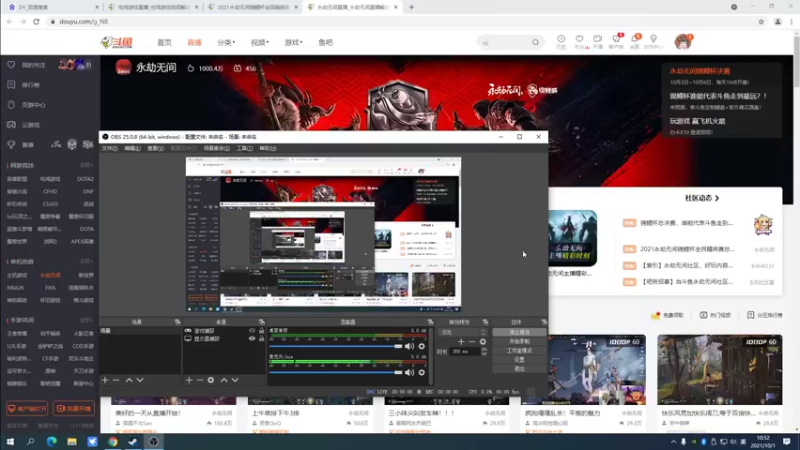Click 退出 in OBS controls
The height and width of the screenshot is (450, 800).
point(519,368)
